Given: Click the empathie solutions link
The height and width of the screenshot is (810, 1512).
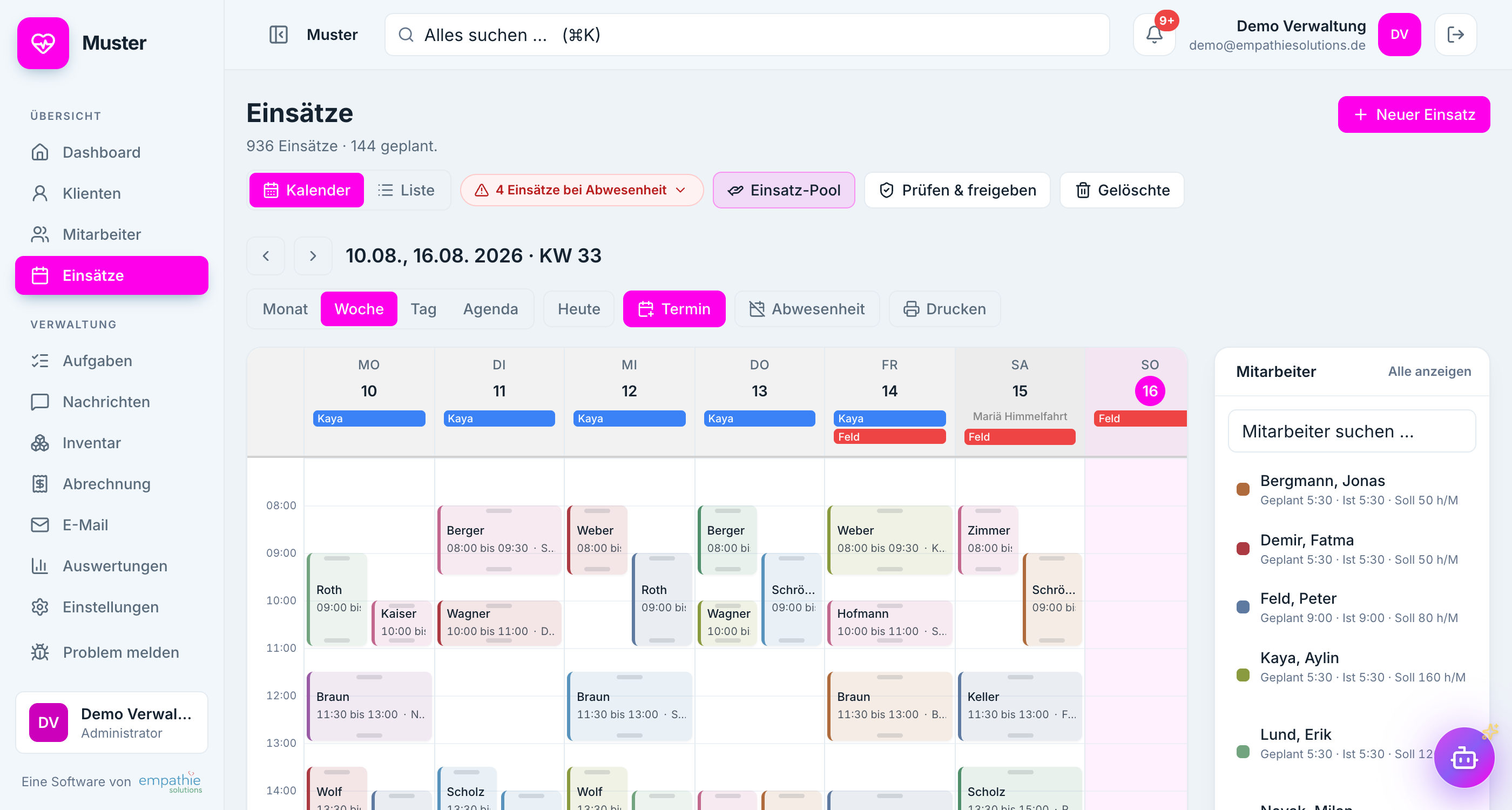Looking at the screenshot, I should [170, 782].
